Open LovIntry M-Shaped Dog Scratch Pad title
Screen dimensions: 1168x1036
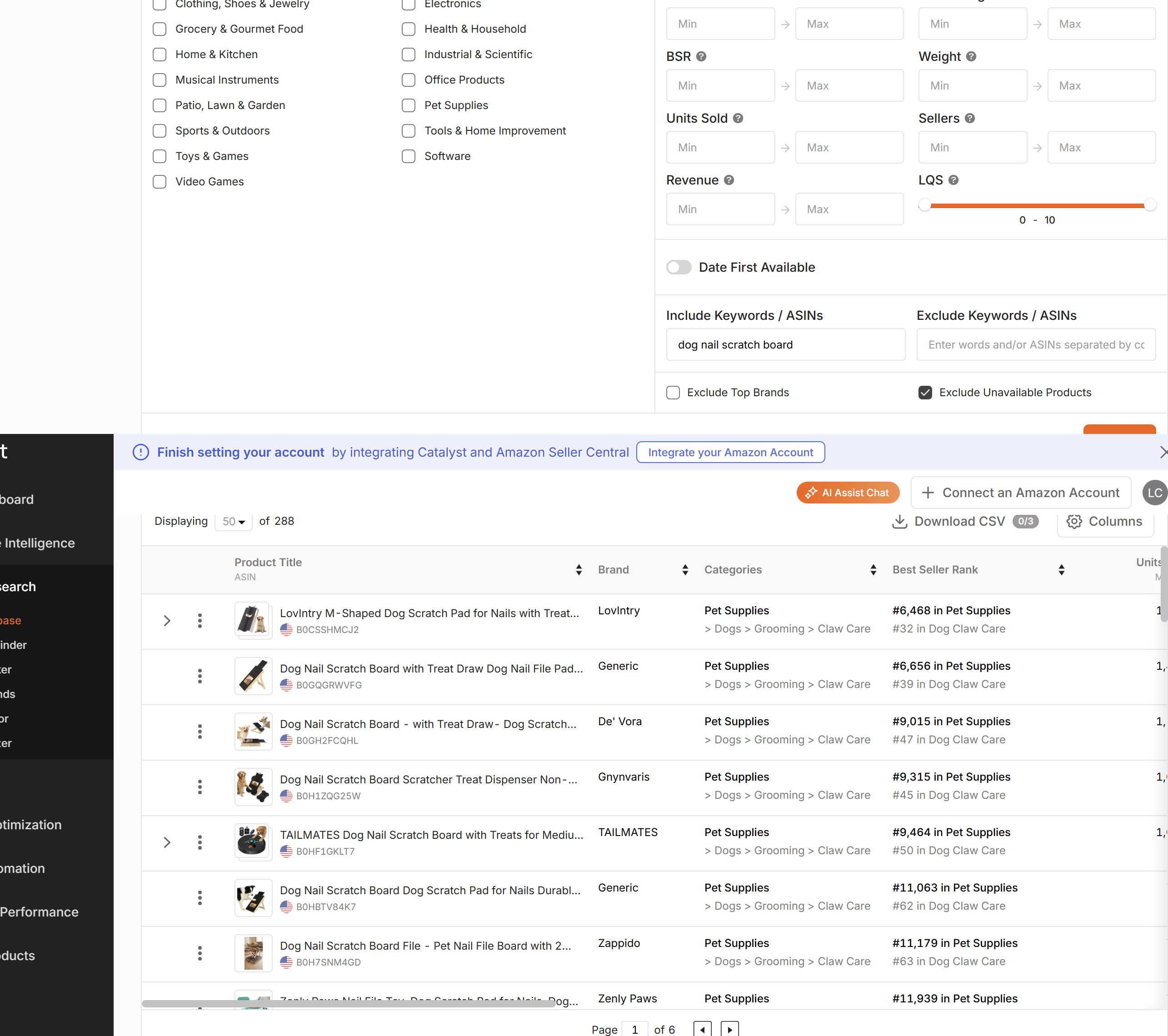tap(430, 613)
